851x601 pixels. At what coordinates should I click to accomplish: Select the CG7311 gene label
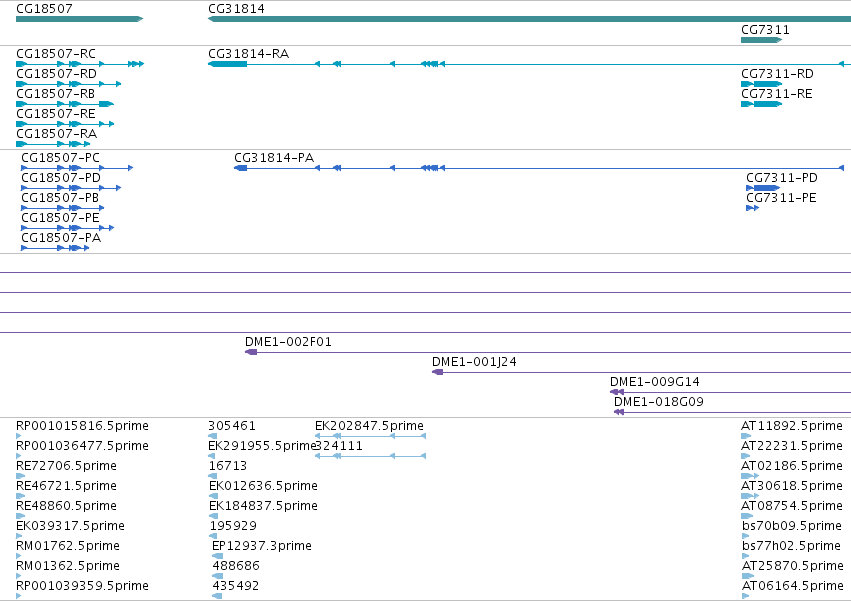point(765,30)
